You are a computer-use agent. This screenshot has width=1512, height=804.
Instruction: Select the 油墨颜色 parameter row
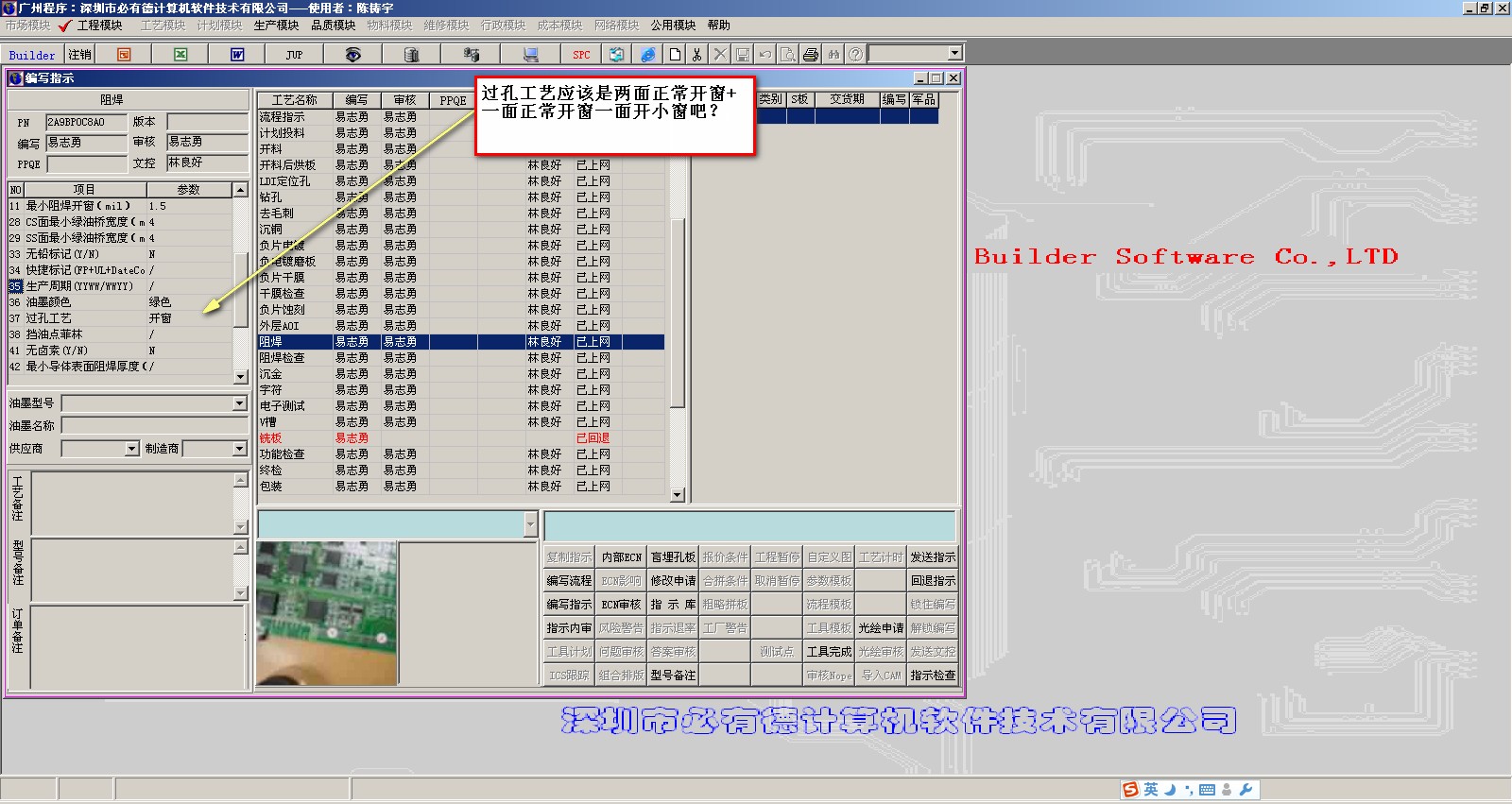(x=120, y=302)
